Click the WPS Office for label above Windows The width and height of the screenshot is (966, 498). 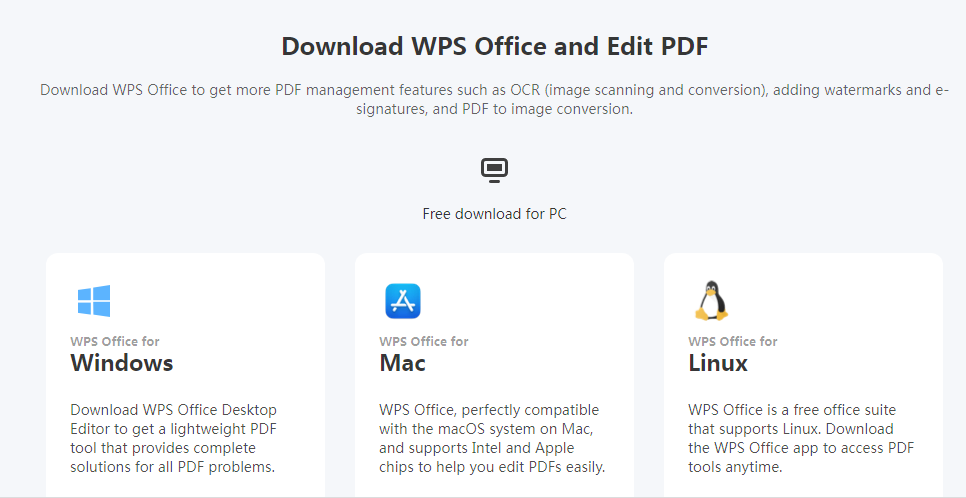[115, 341]
